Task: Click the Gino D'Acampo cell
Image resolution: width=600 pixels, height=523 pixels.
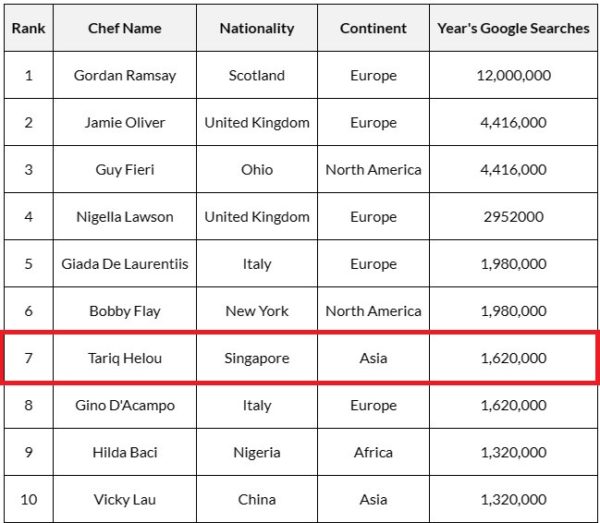Action: pyautogui.click(x=125, y=405)
